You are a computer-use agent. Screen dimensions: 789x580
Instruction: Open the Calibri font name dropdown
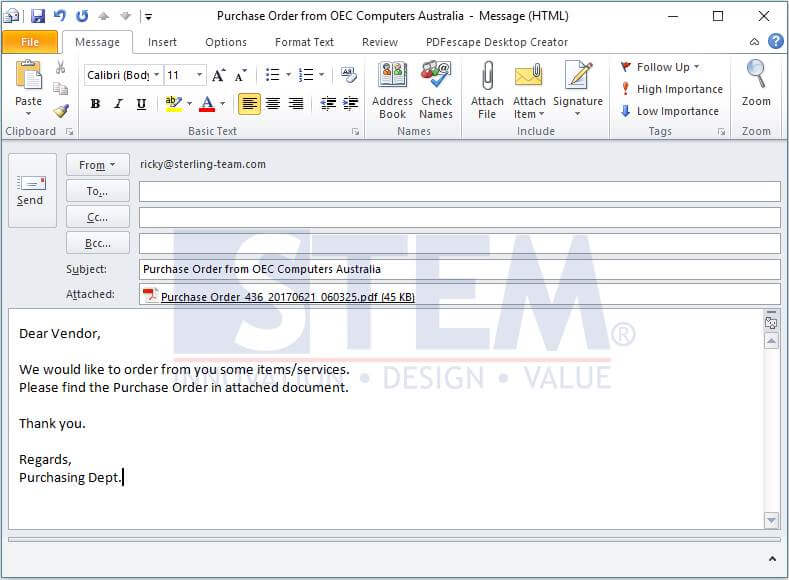156,75
